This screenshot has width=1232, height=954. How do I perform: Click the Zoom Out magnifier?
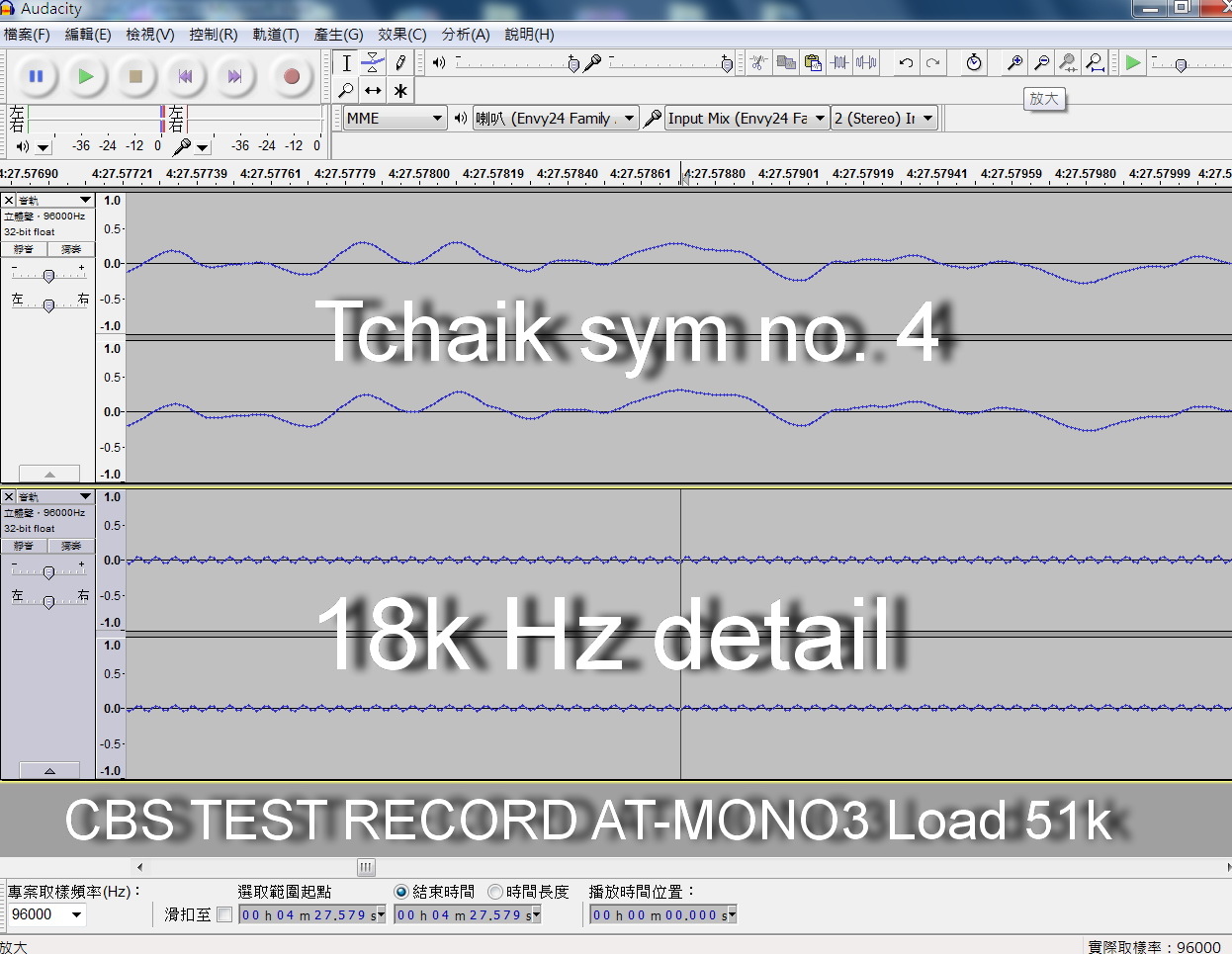coord(1041,62)
